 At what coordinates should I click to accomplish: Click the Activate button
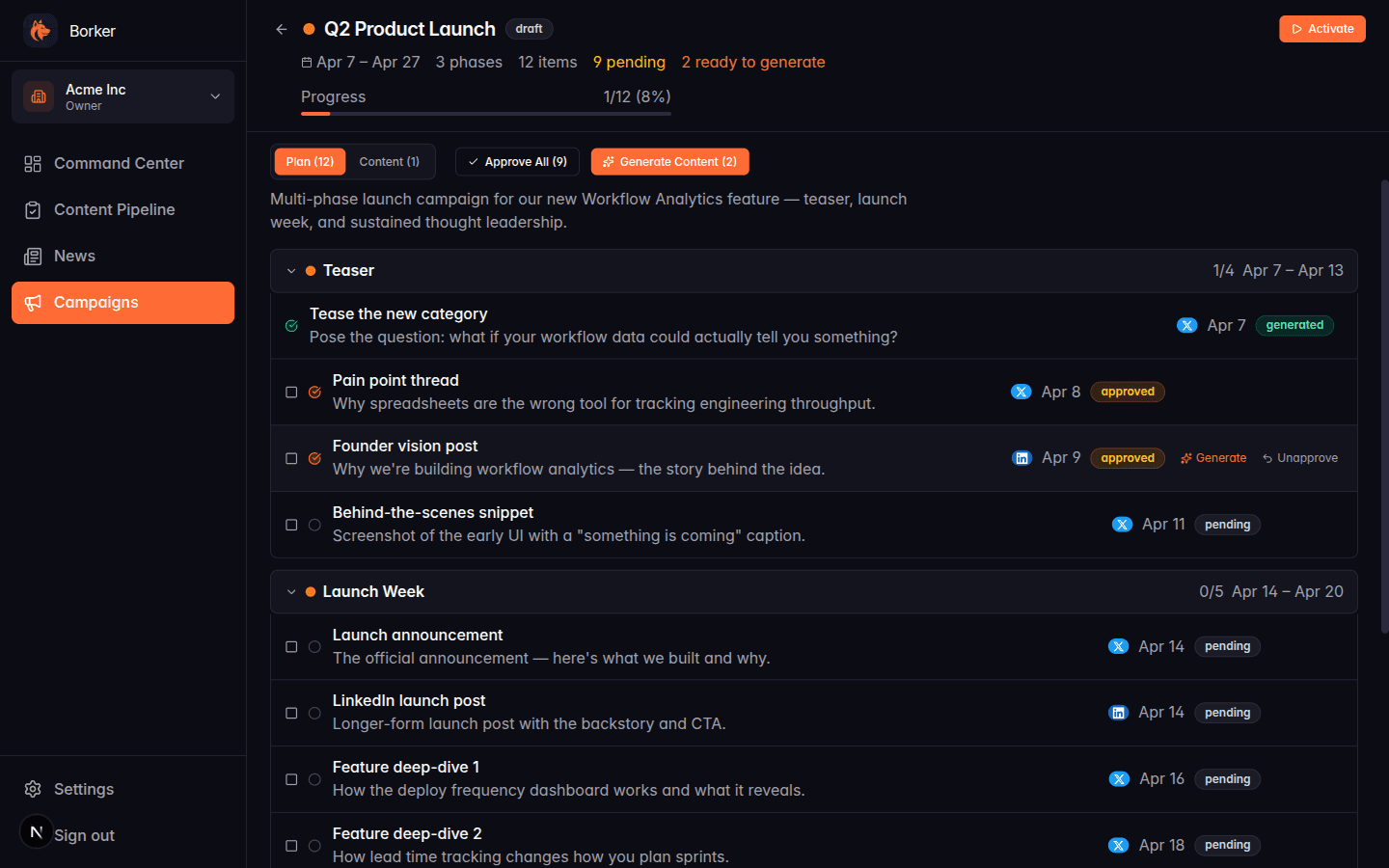[1321, 29]
